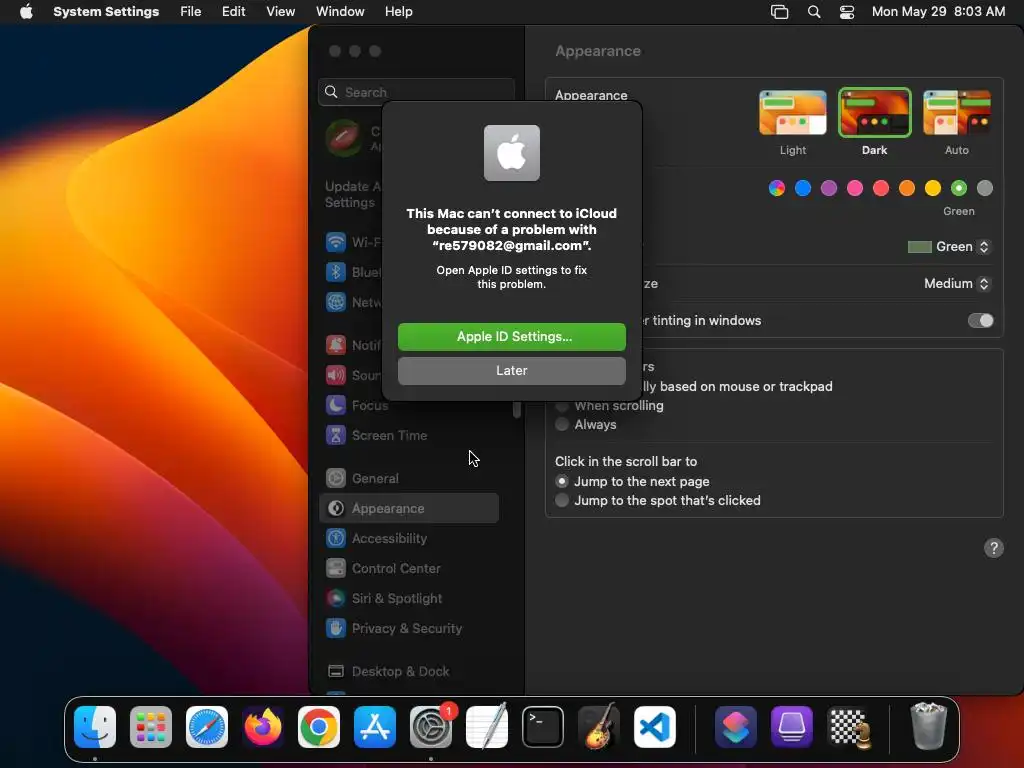Viewport: 1024px width, 768px height.
Task: Launch Visual Studio Code from the Dock
Action: [655, 727]
